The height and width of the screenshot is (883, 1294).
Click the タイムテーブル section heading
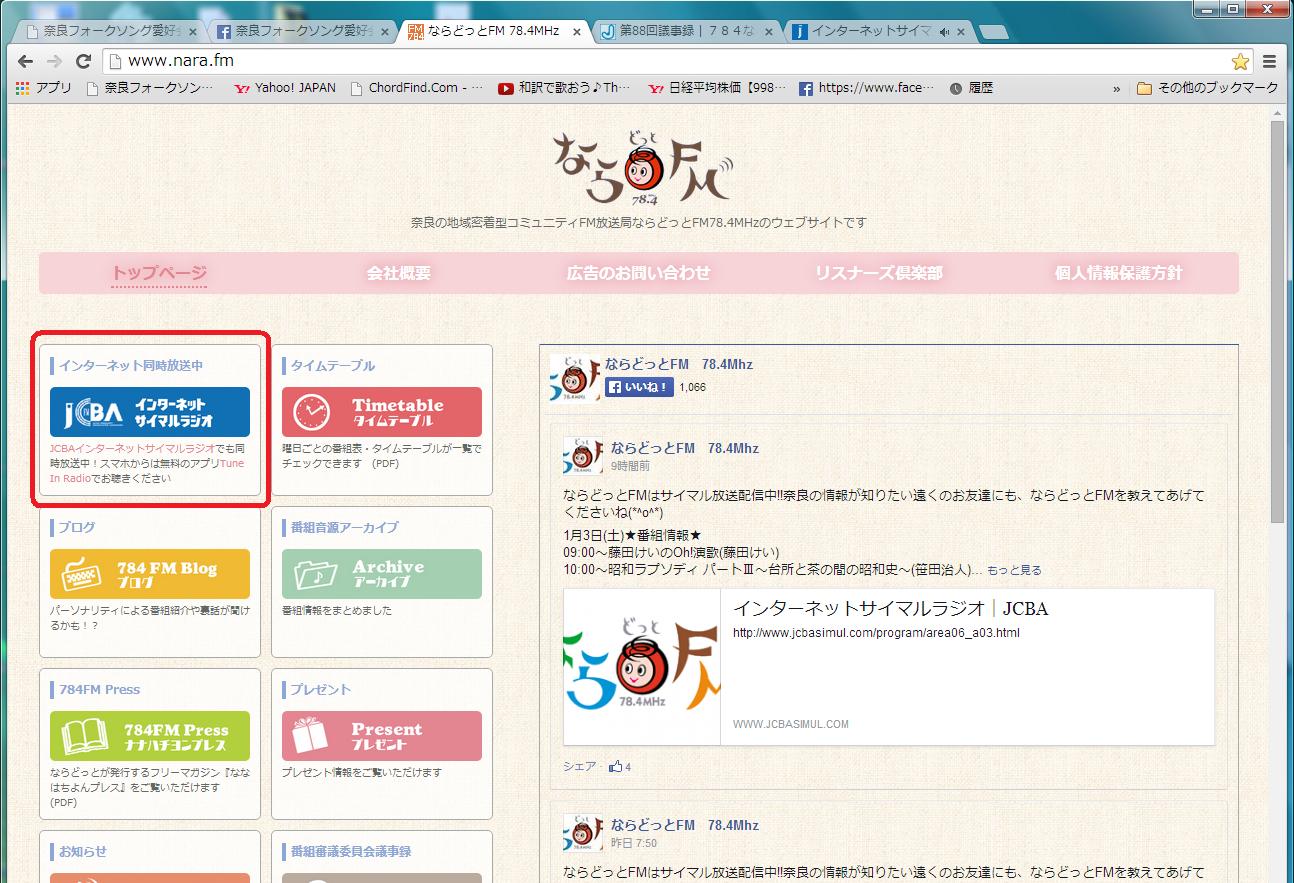[x=333, y=366]
